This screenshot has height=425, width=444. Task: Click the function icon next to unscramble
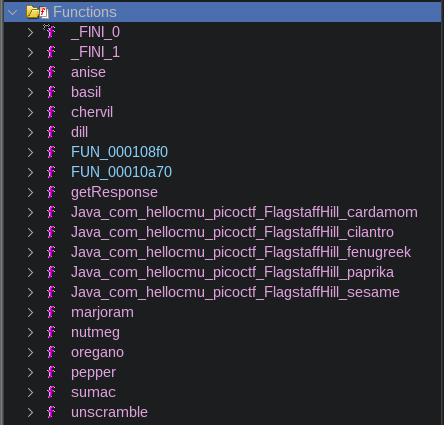51,412
